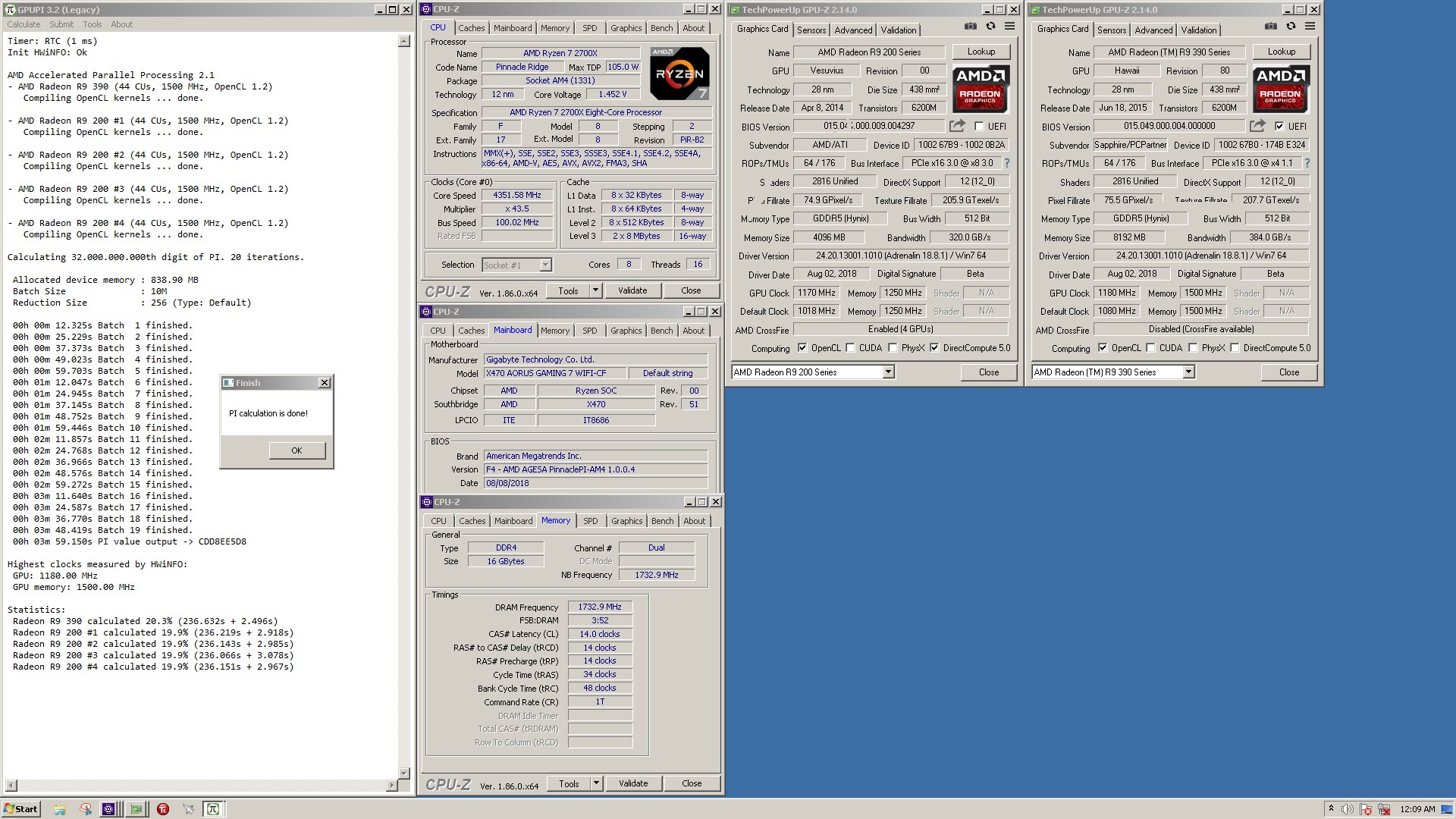Click the camera icon in the R9 390 GPU-Z window
The width and height of the screenshot is (1456, 819).
click(x=1270, y=27)
